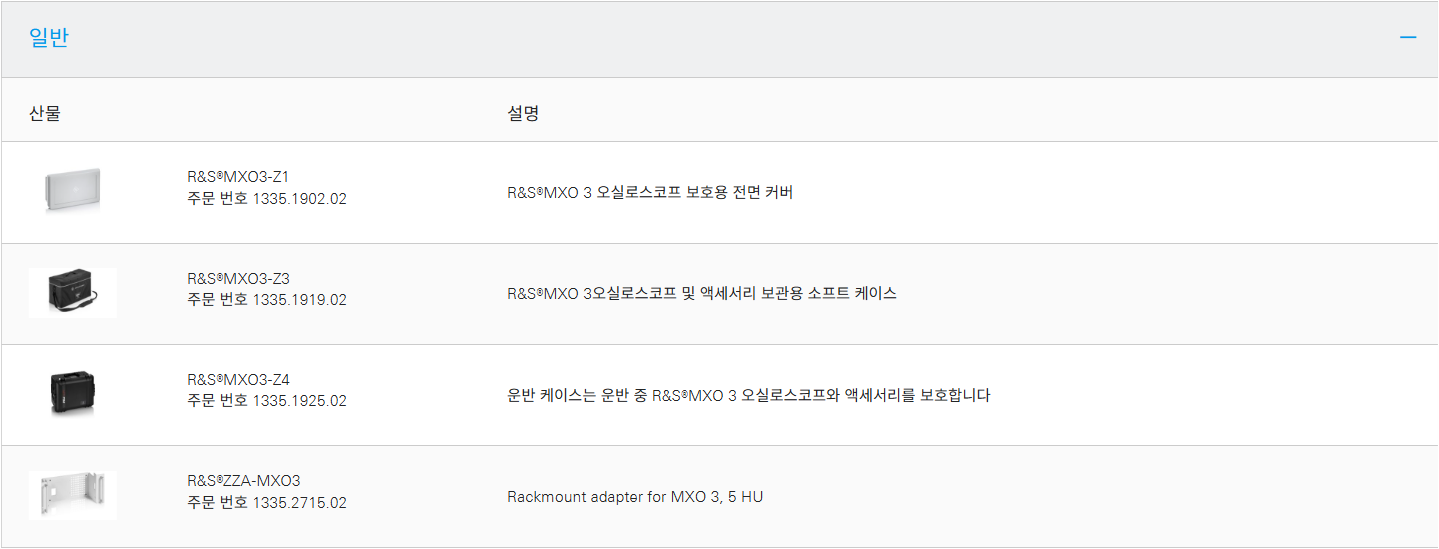Select the R&S®MXO3-Z4 product name
The height and width of the screenshot is (549, 1439).
tap(238, 380)
